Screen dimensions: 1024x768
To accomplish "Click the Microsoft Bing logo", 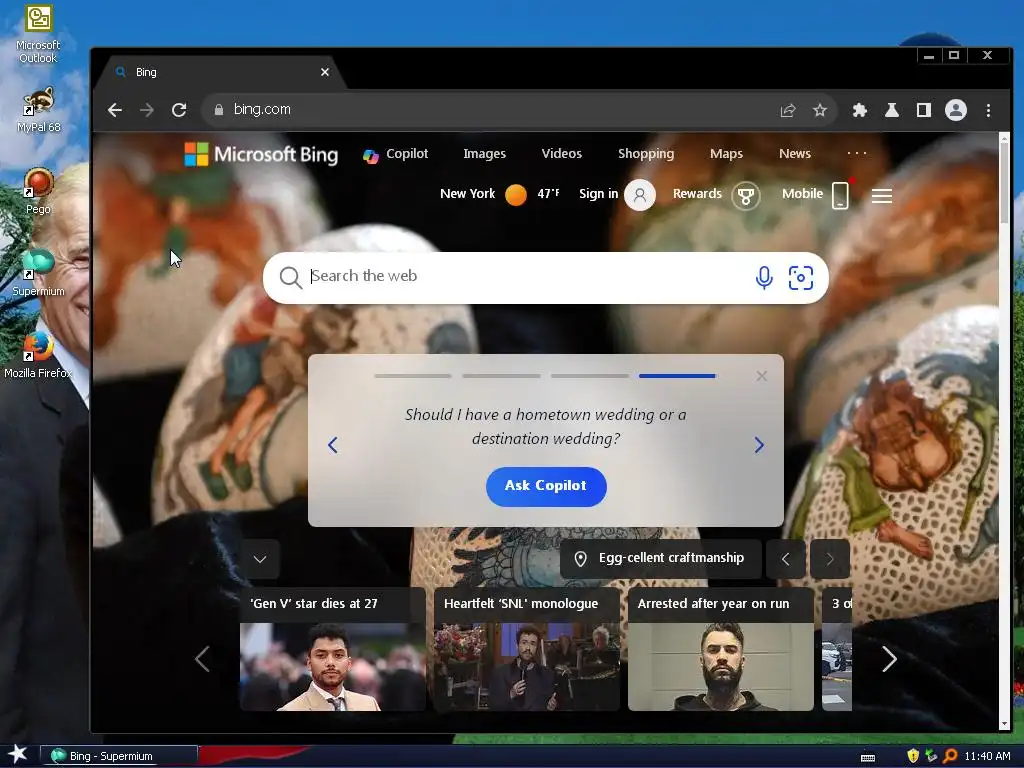I will 261,154.
